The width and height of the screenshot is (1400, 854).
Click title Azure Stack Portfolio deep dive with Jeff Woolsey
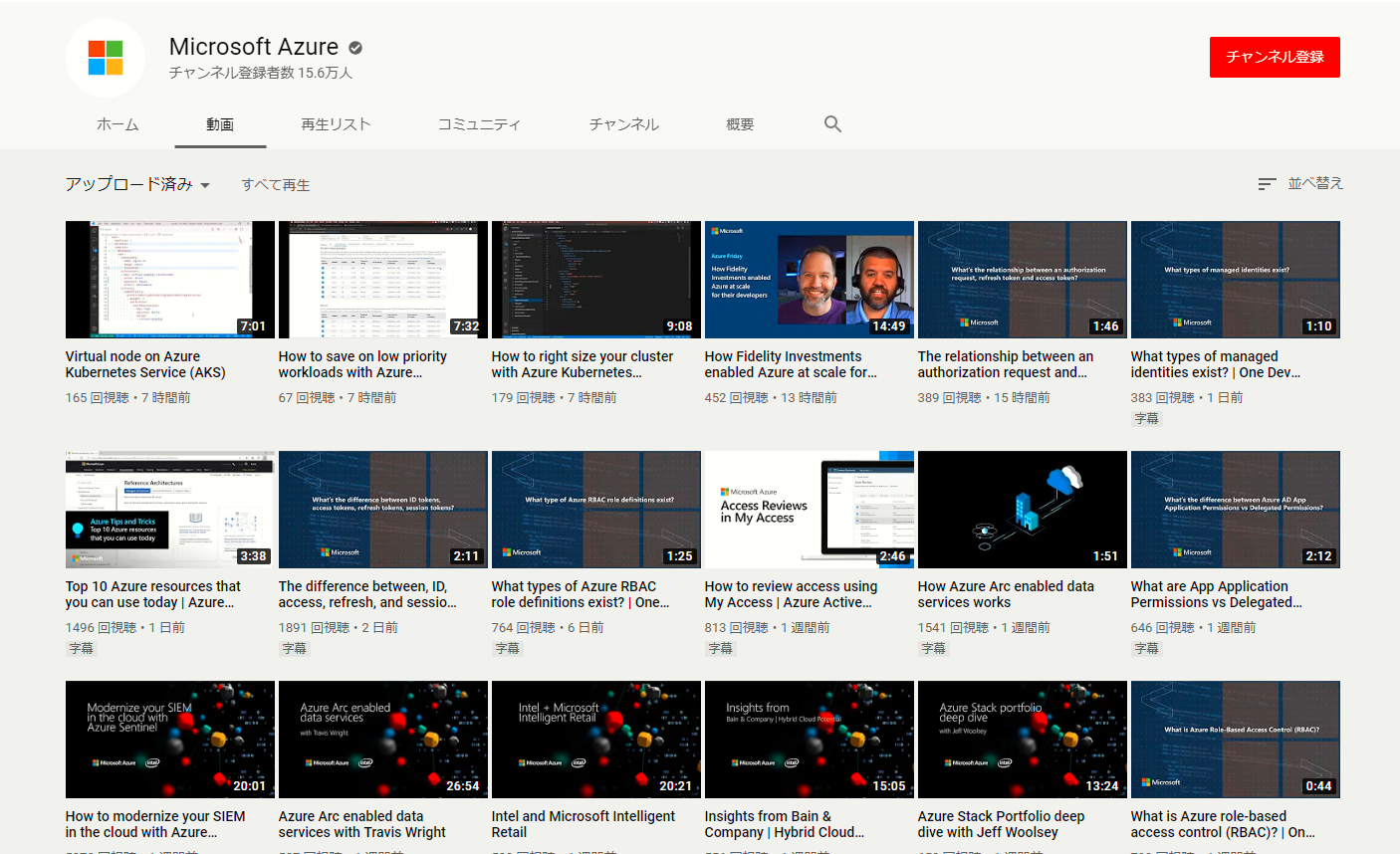tap(1001, 824)
